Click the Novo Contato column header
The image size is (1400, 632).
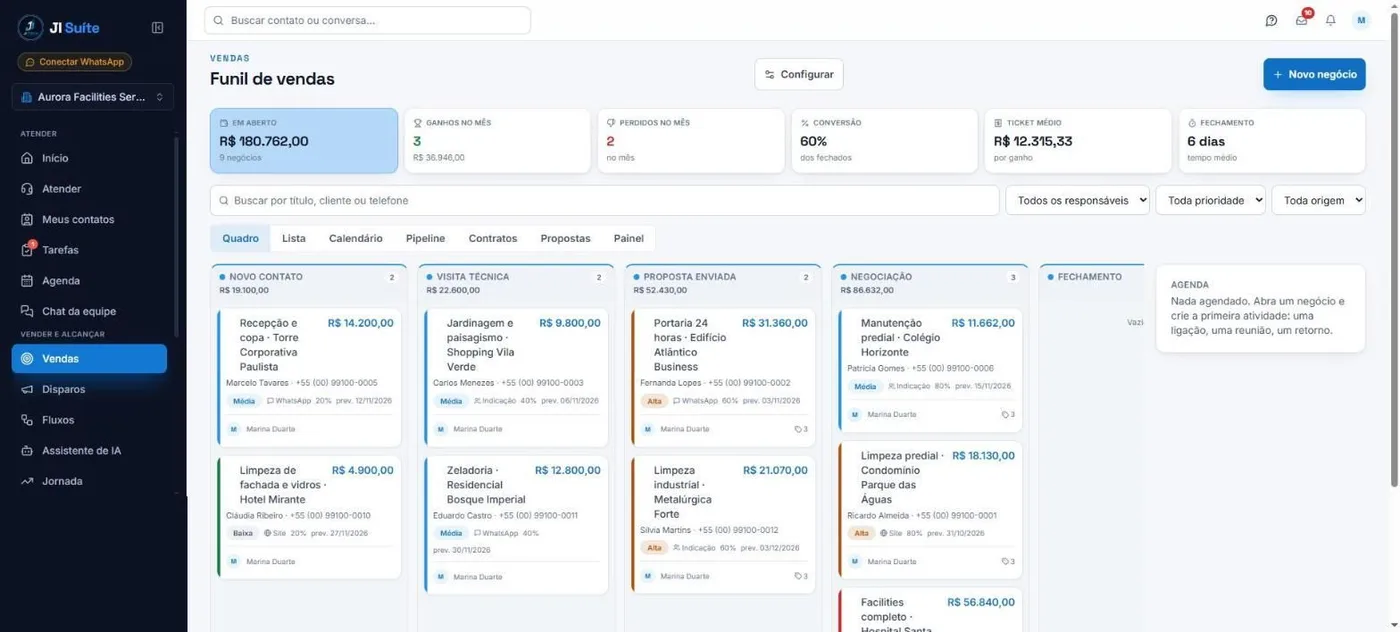(x=310, y=283)
